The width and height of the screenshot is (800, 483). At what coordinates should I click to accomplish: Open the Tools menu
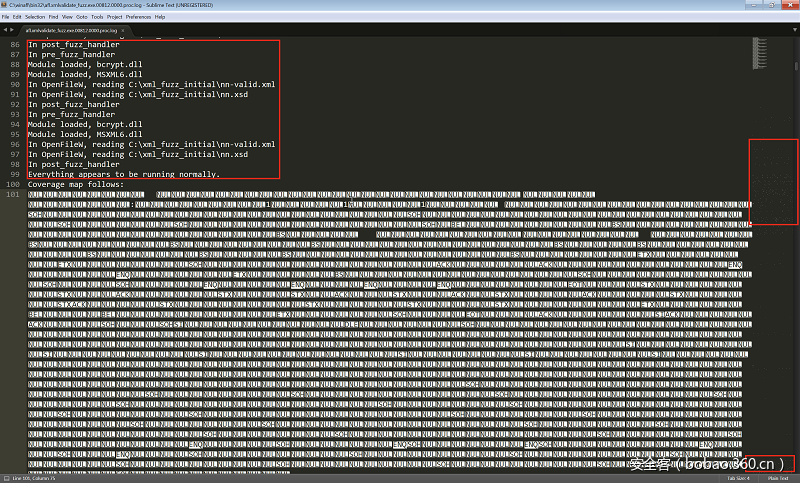[x=97, y=17]
